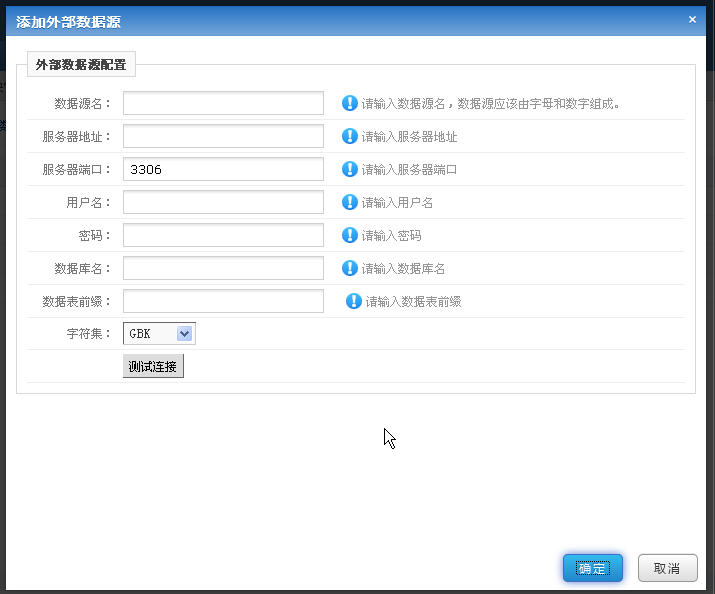Confirm with the 确定 button

click(593, 568)
